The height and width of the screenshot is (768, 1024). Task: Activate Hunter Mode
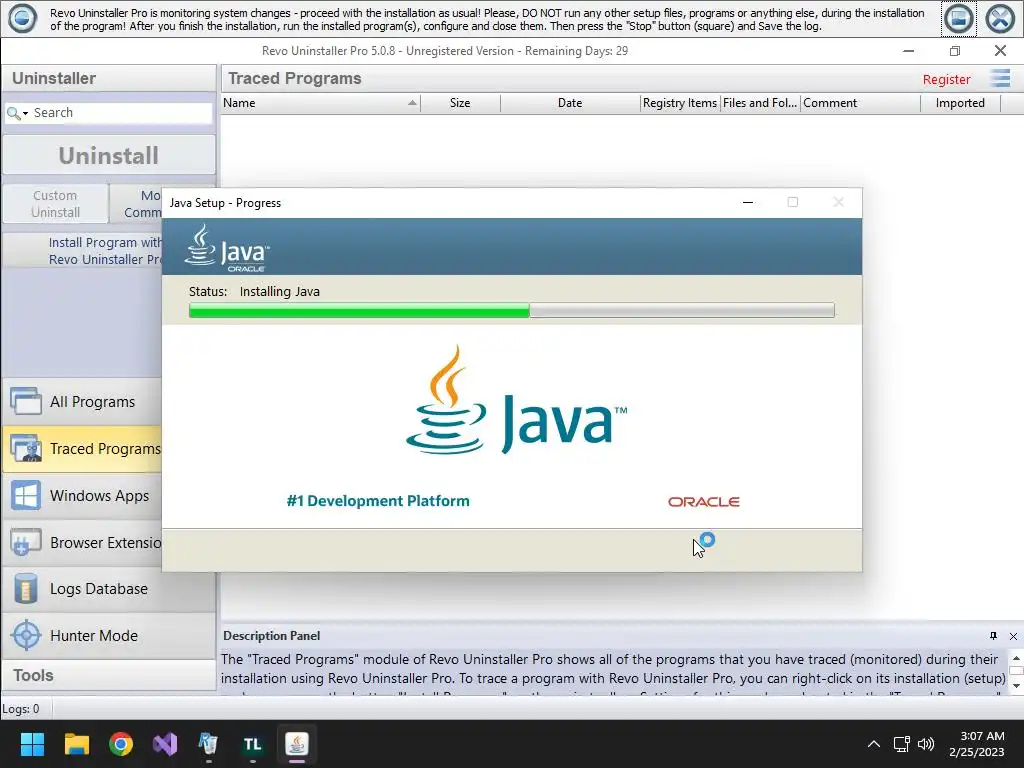pos(108,635)
